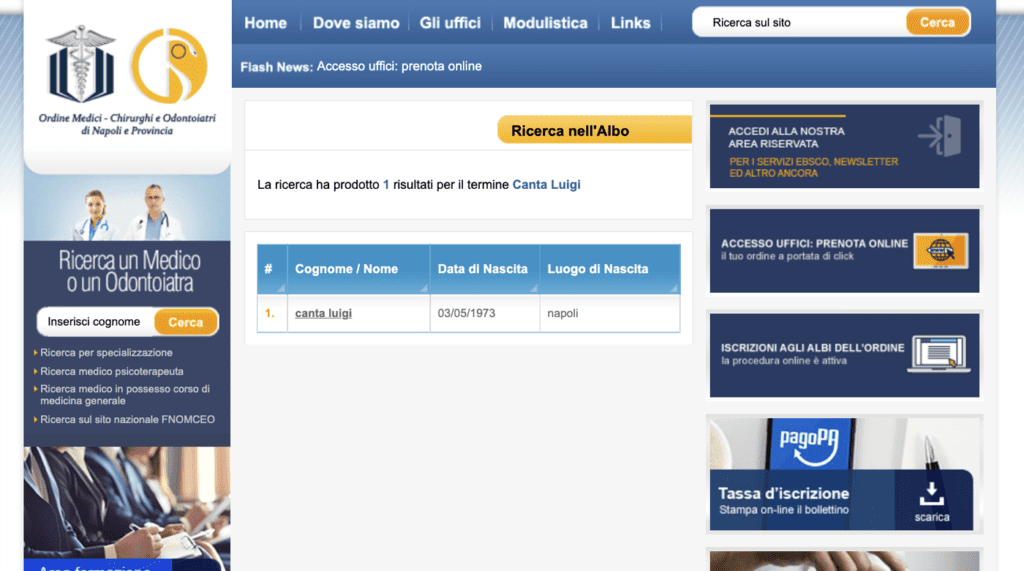Open the canta luigi result link
This screenshot has height=571, width=1024.
pos(323,314)
